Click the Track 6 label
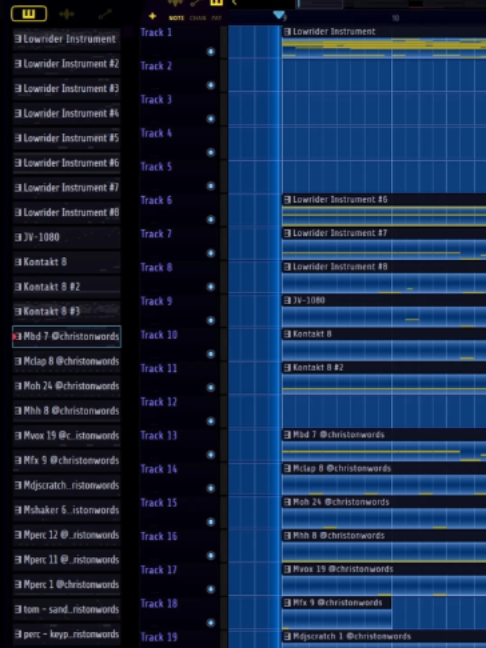 [156, 200]
